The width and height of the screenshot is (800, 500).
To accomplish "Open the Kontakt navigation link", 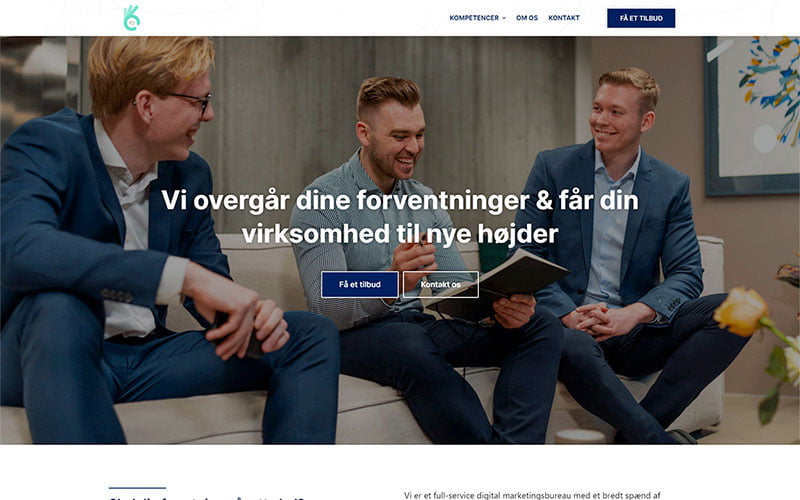I will [564, 18].
